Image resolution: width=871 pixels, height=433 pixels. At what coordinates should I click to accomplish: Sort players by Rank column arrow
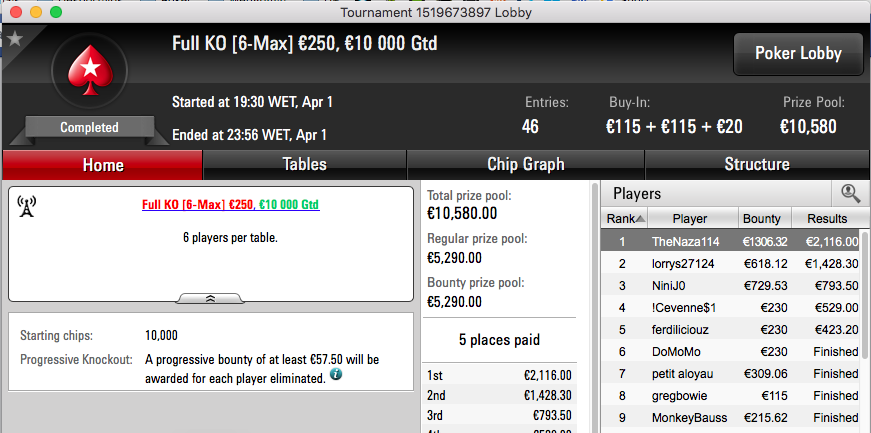point(640,218)
